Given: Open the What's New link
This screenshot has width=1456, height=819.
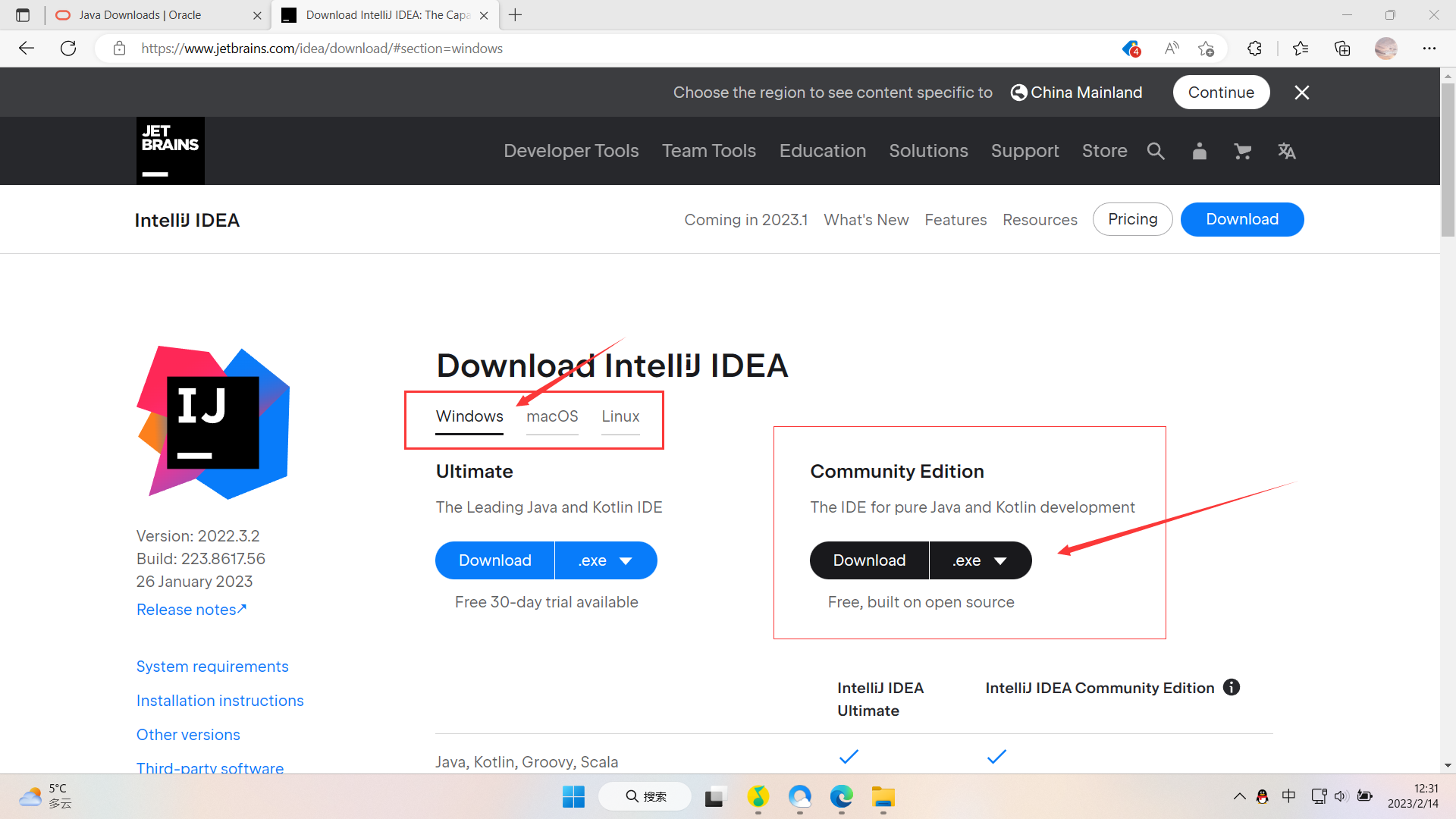Looking at the screenshot, I should tap(866, 220).
